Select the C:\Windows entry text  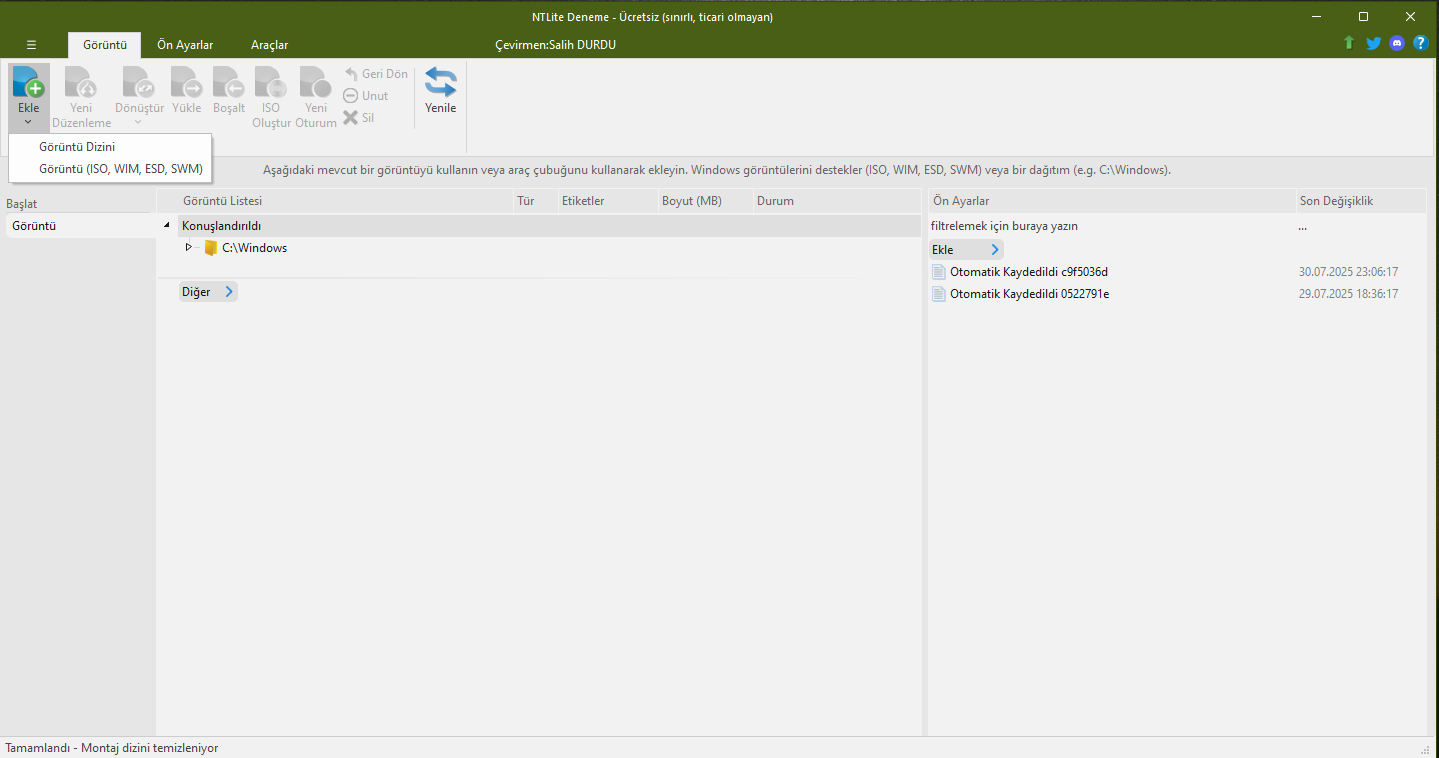pos(255,248)
